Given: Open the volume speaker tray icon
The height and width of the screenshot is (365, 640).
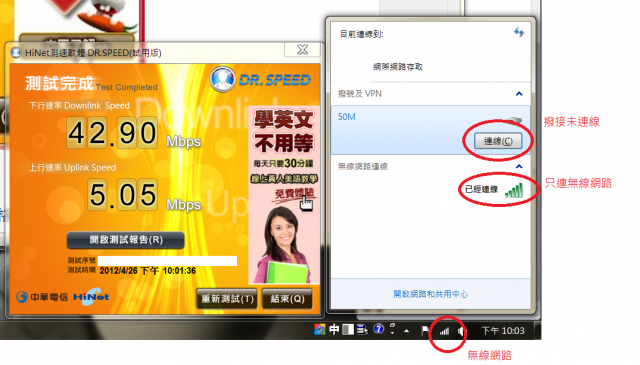Looking at the screenshot, I should (462, 331).
